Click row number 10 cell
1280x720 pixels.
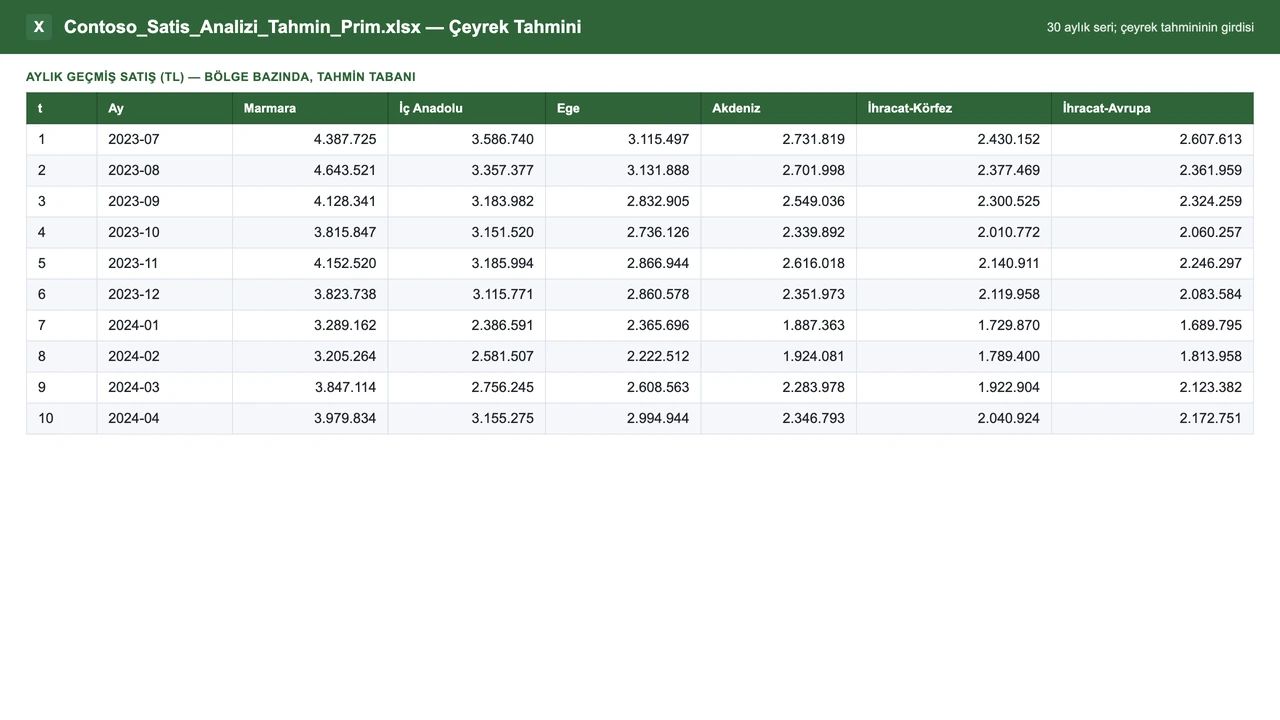[x=62, y=418]
